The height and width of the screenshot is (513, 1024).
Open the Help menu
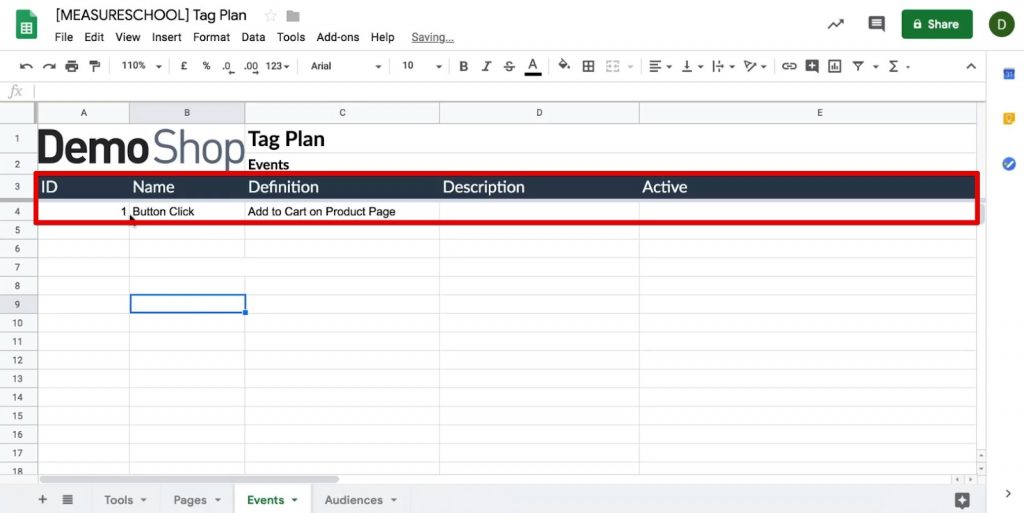point(383,37)
